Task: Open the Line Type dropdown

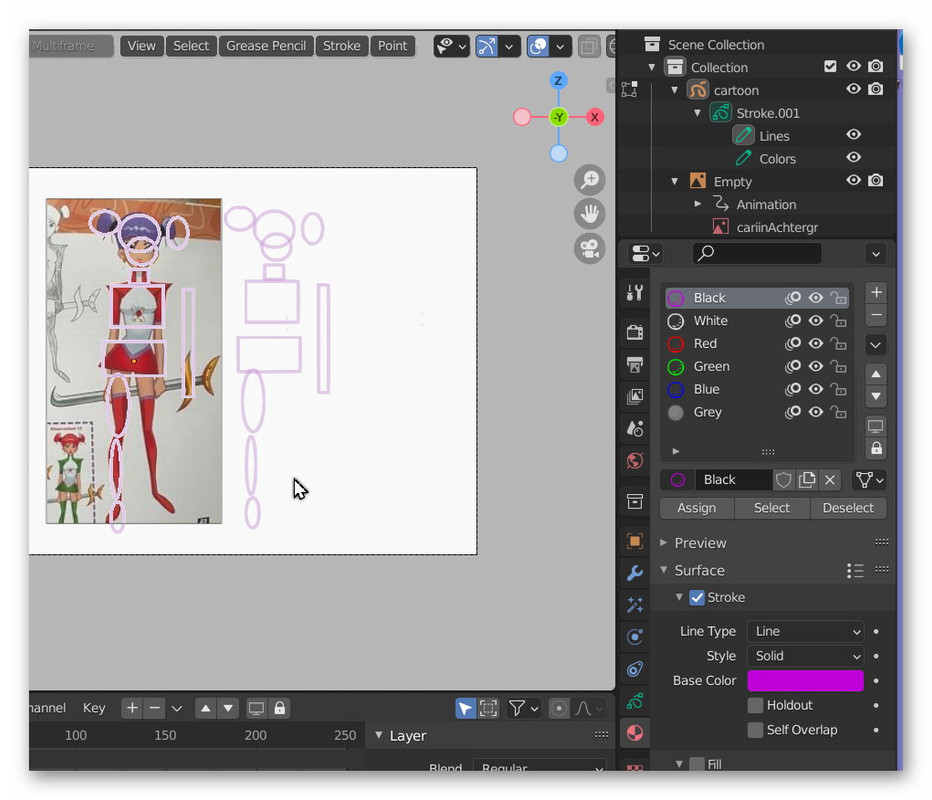Action: (805, 631)
